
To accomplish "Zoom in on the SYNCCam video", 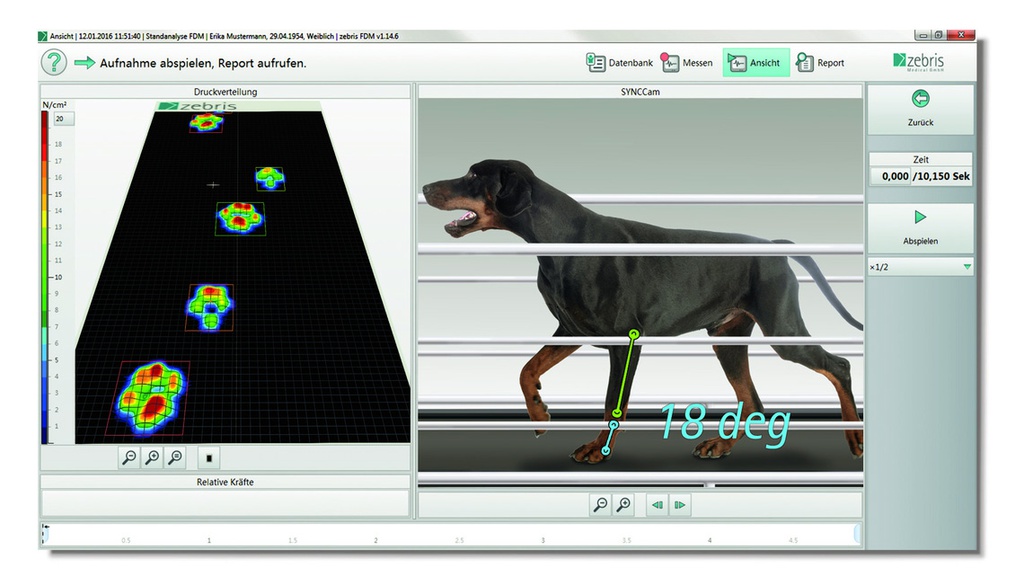I will 622,505.
